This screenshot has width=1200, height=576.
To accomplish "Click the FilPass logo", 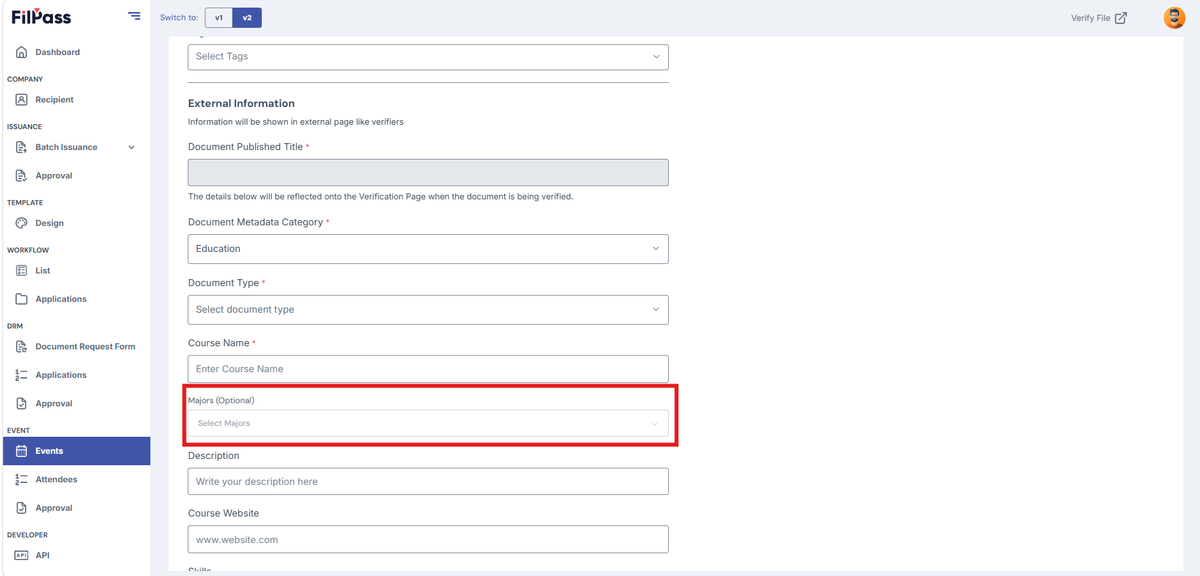I will click(x=41, y=16).
